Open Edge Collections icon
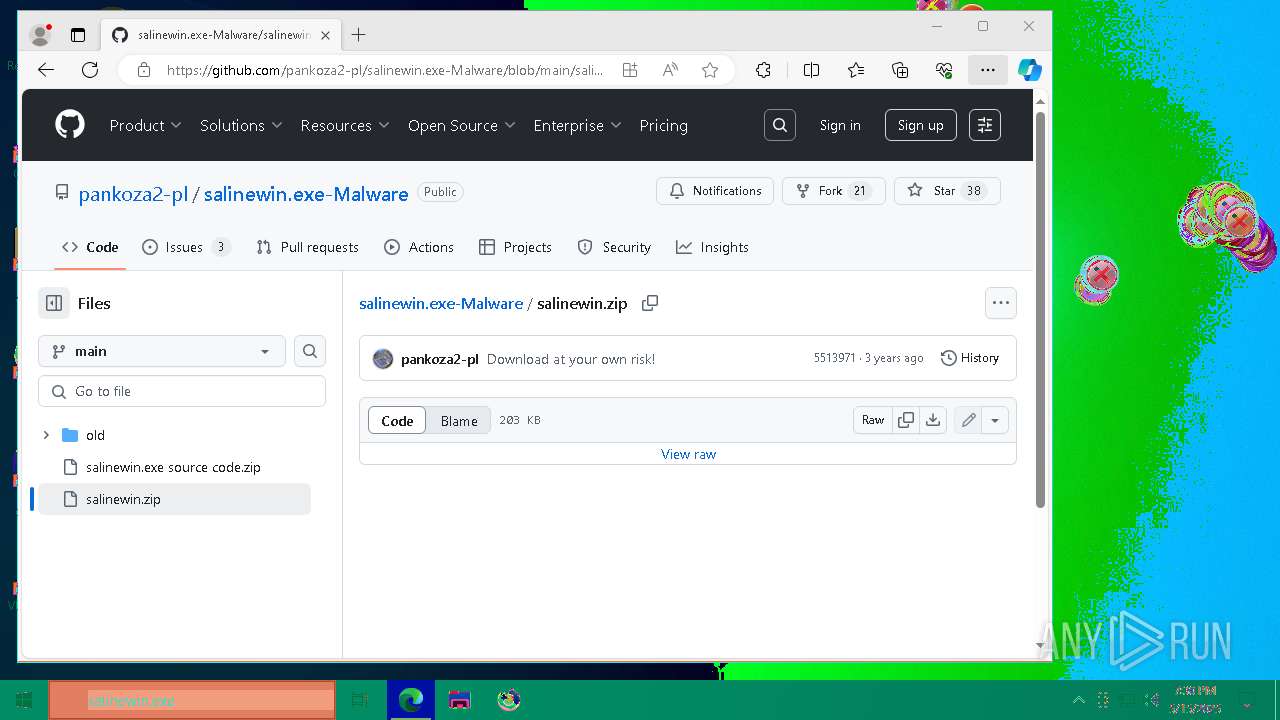This screenshot has height=720, width=1280. (900, 70)
